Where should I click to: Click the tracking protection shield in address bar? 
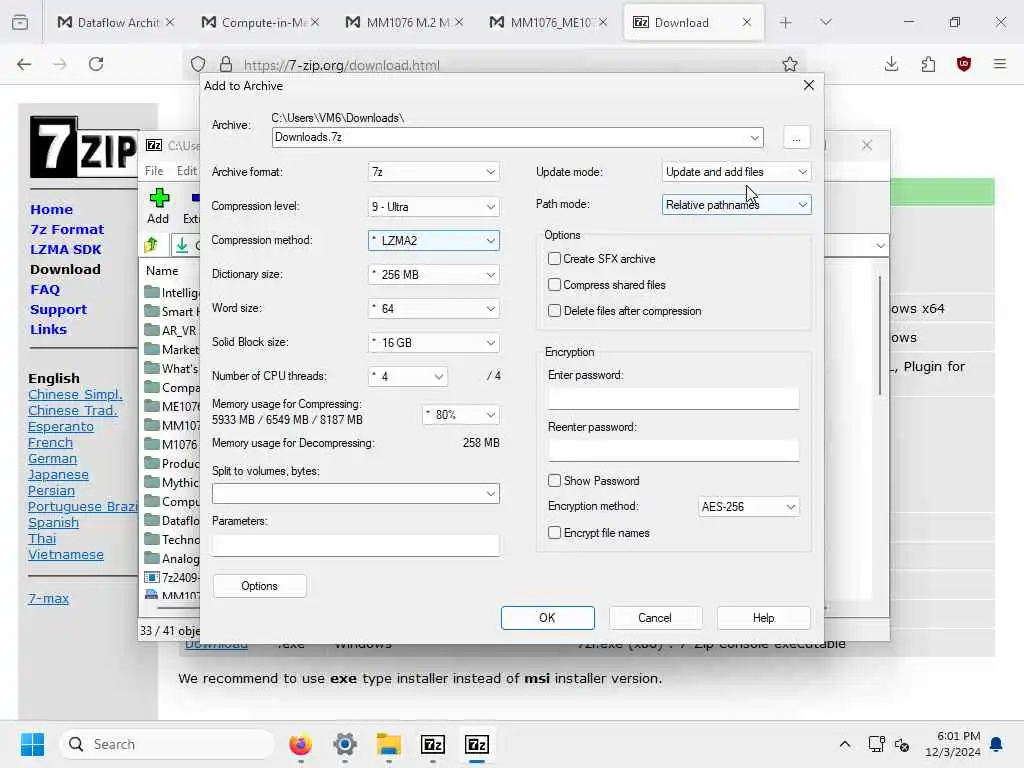pyautogui.click(x=198, y=64)
